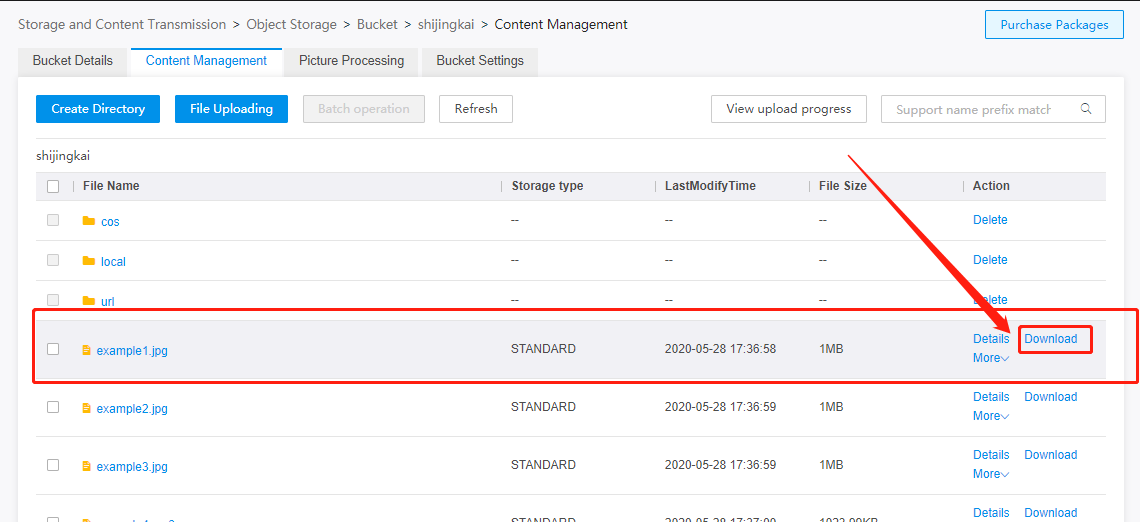This screenshot has width=1140, height=522.
Task: Select the example1.jpg checkbox
Action: point(53,349)
